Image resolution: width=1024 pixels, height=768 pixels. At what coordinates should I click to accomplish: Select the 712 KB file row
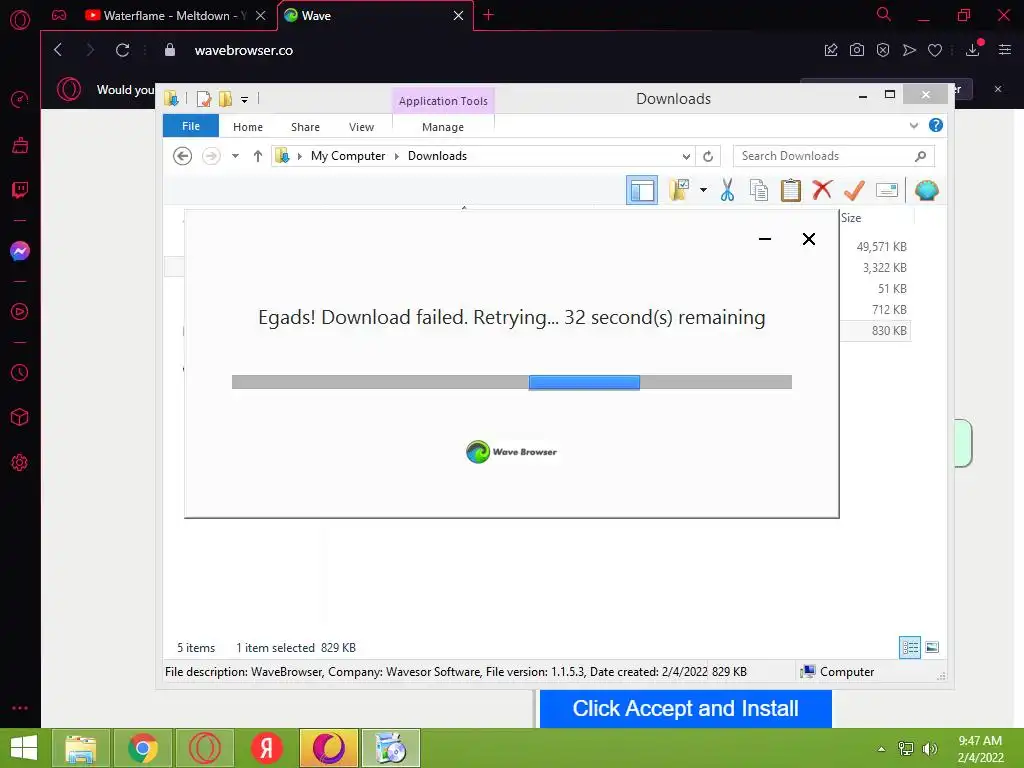coord(875,310)
